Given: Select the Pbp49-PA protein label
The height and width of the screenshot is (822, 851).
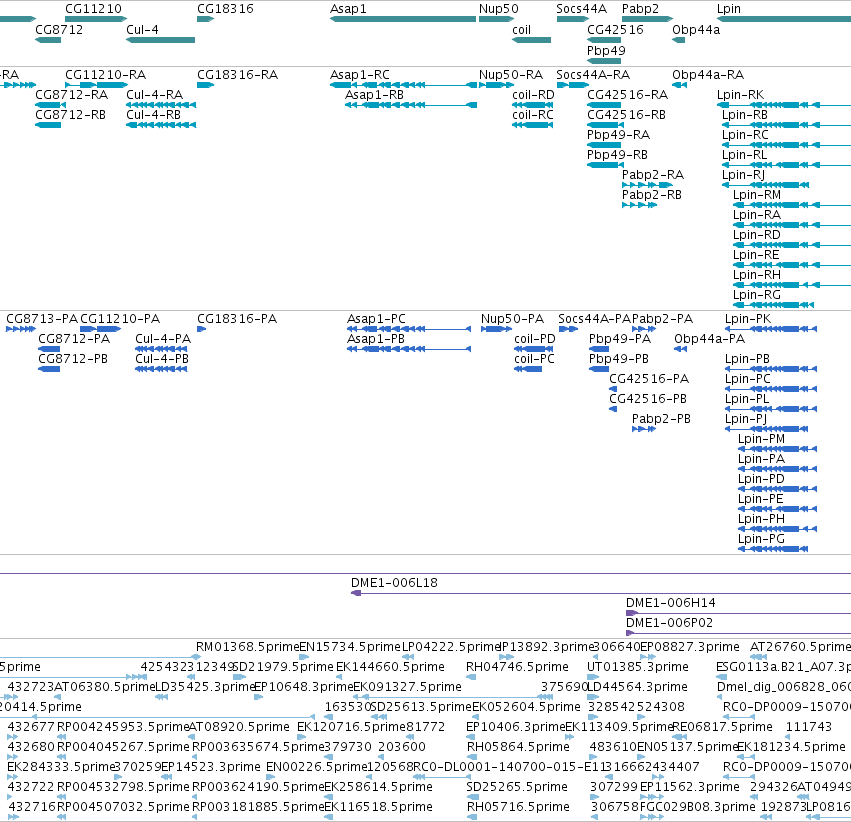Looking at the screenshot, I should tap(620, 339).
